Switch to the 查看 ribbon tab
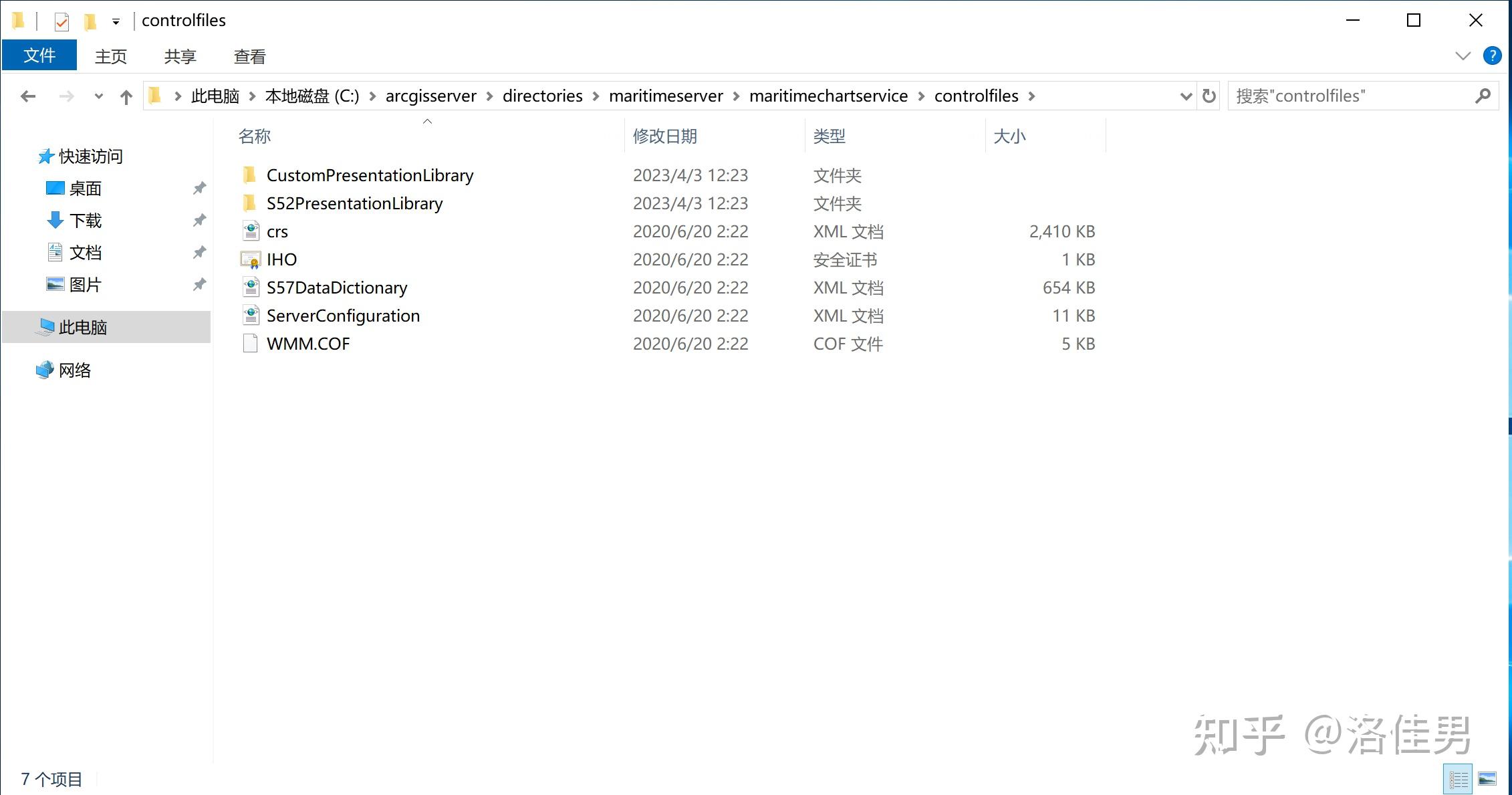The height and width of the screenshot is (795, 1512). point(249,55)
